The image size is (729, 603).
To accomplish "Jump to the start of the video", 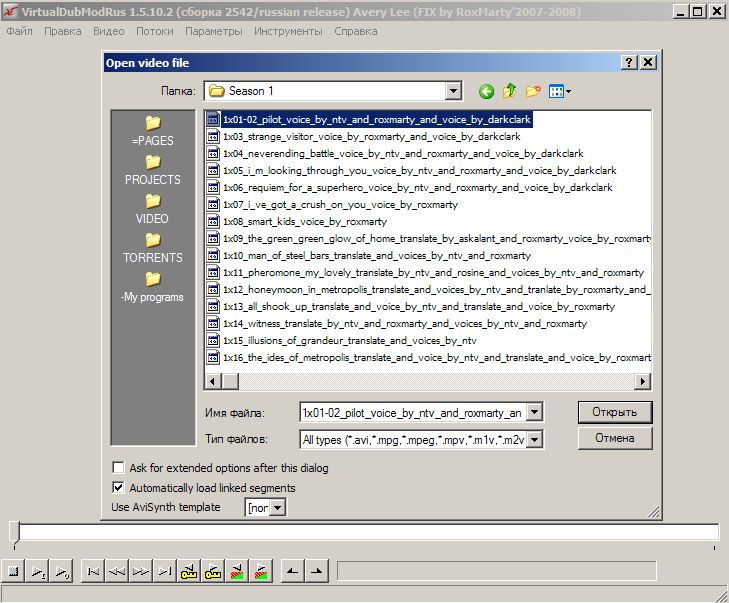I will tap(93, 571).
